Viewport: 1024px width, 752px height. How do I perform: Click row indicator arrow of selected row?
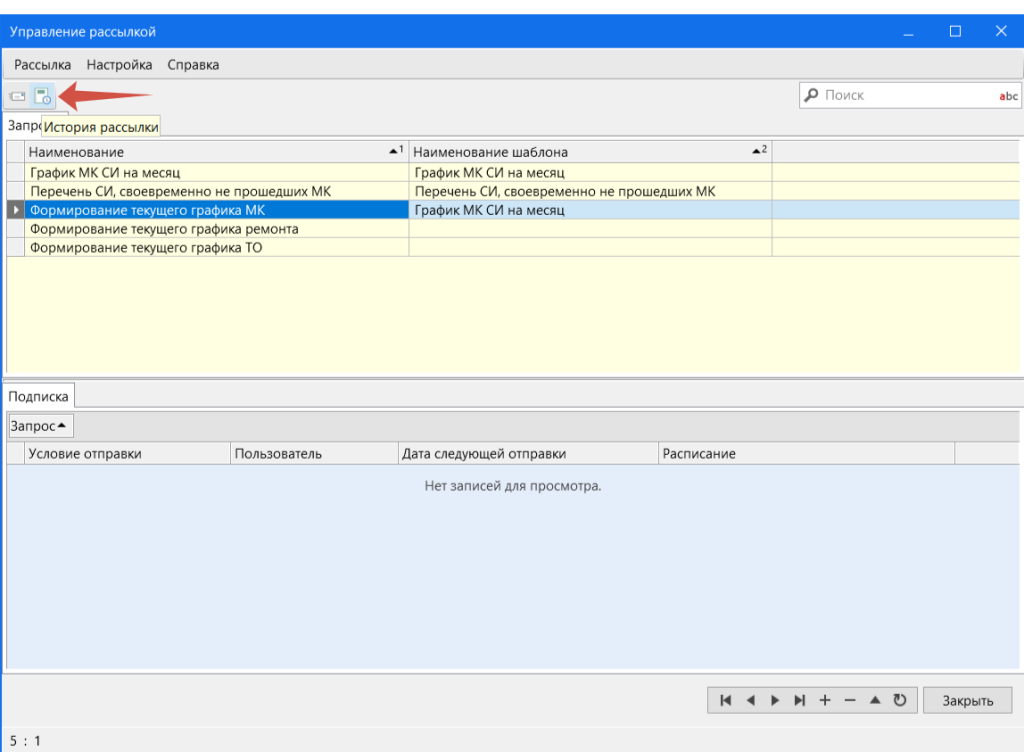coord(16,210)
